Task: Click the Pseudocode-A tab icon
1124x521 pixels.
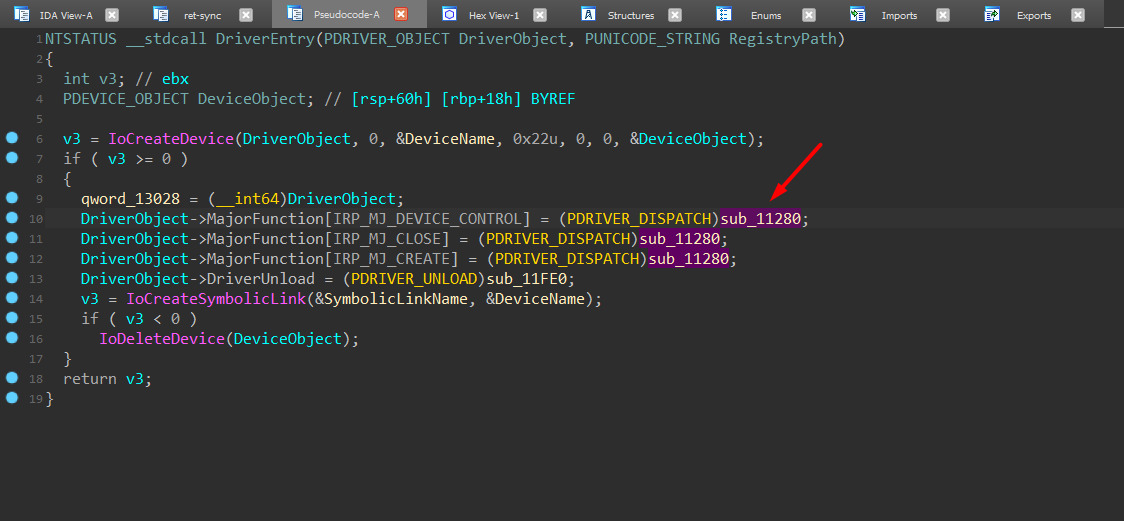Action: pos(294,14)
